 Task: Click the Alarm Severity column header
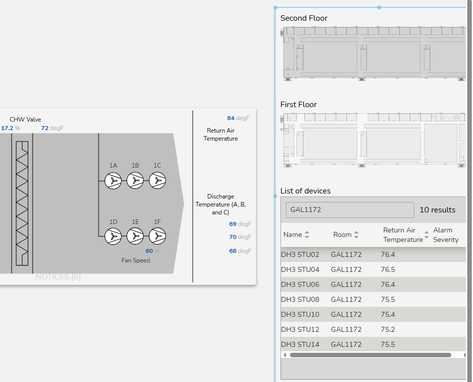click(446, 235)
